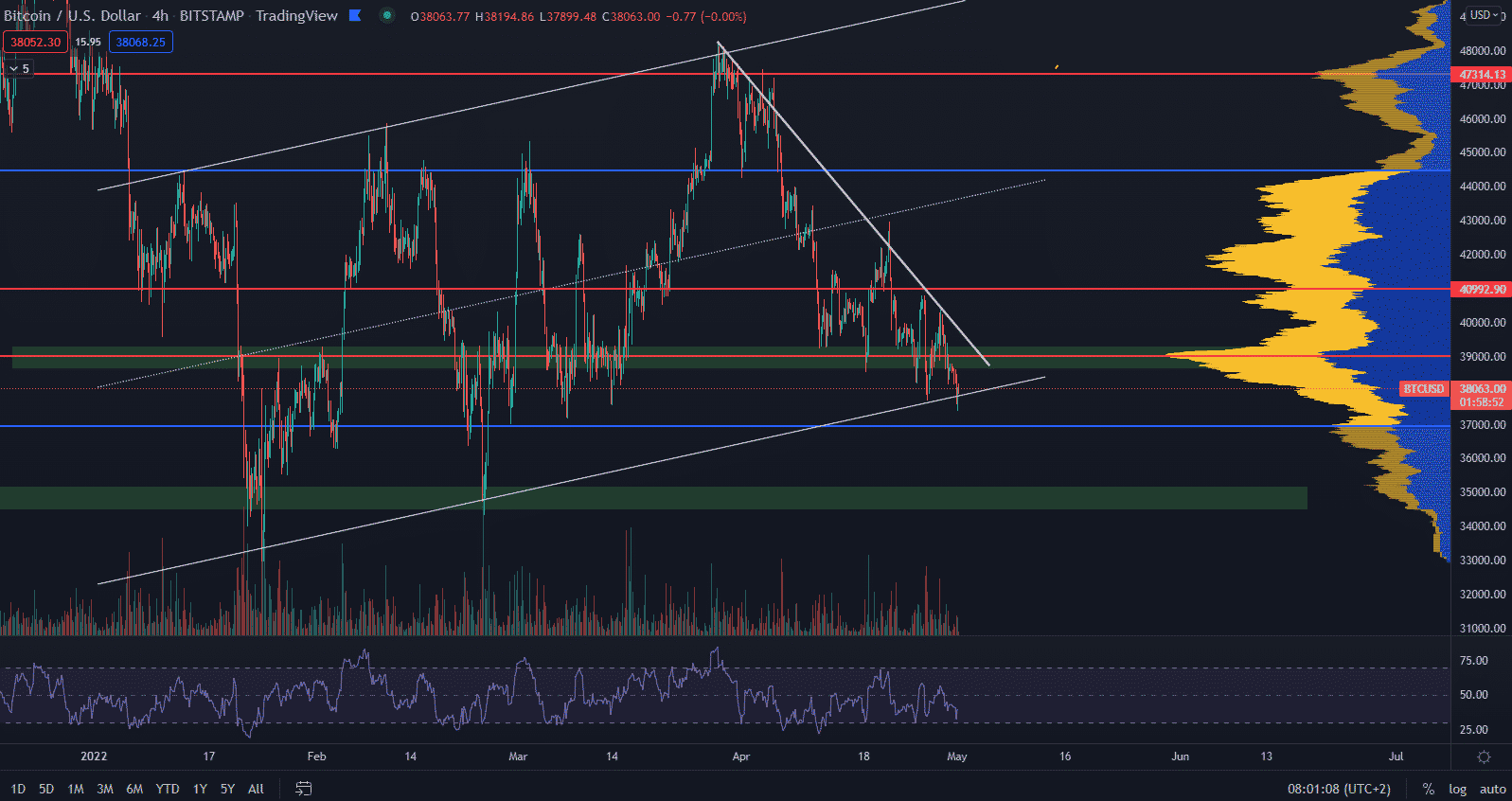Expand the collapsed indicators legend showing 5
This screenshot has height=801, width=1512.
click(19, 68)
